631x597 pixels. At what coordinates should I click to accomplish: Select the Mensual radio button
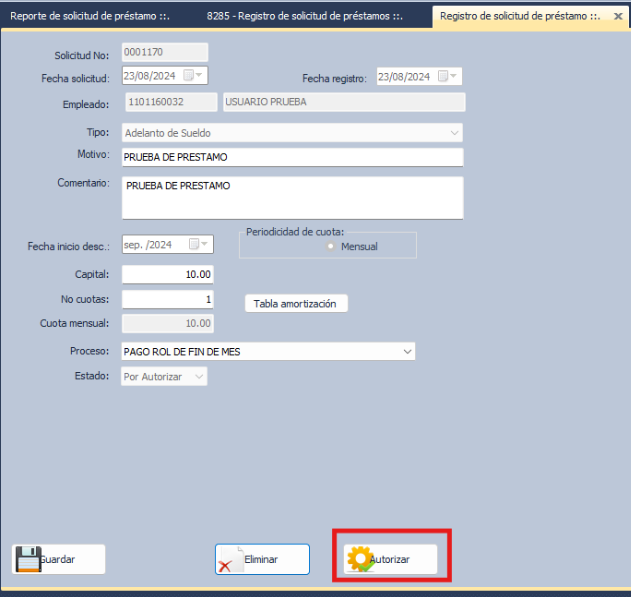tap(331, 246)
